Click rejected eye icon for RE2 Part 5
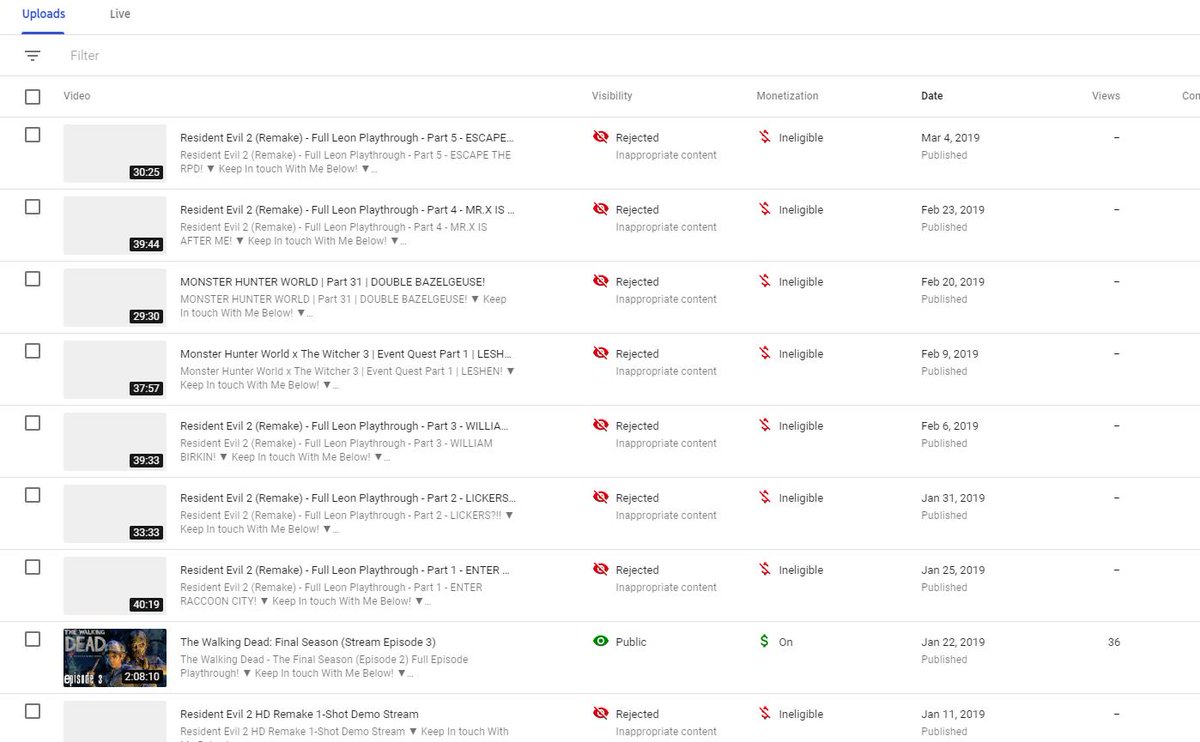Screen dimensions: 1200x742 click(x=601, y=137)
